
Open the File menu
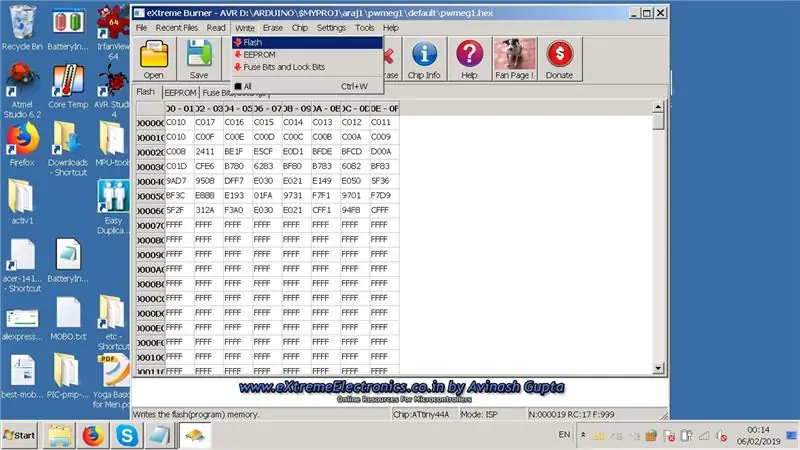coord(141,28)
